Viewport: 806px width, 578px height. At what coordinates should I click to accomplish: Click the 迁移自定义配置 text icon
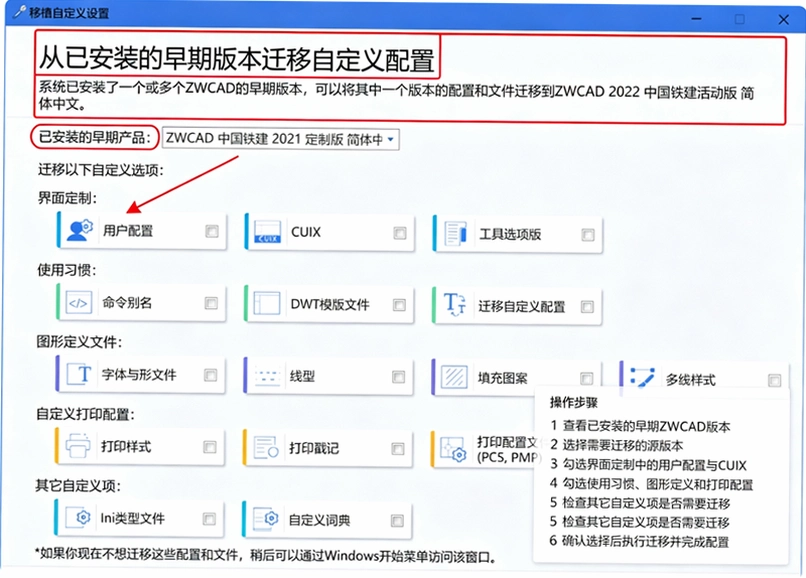455,304
